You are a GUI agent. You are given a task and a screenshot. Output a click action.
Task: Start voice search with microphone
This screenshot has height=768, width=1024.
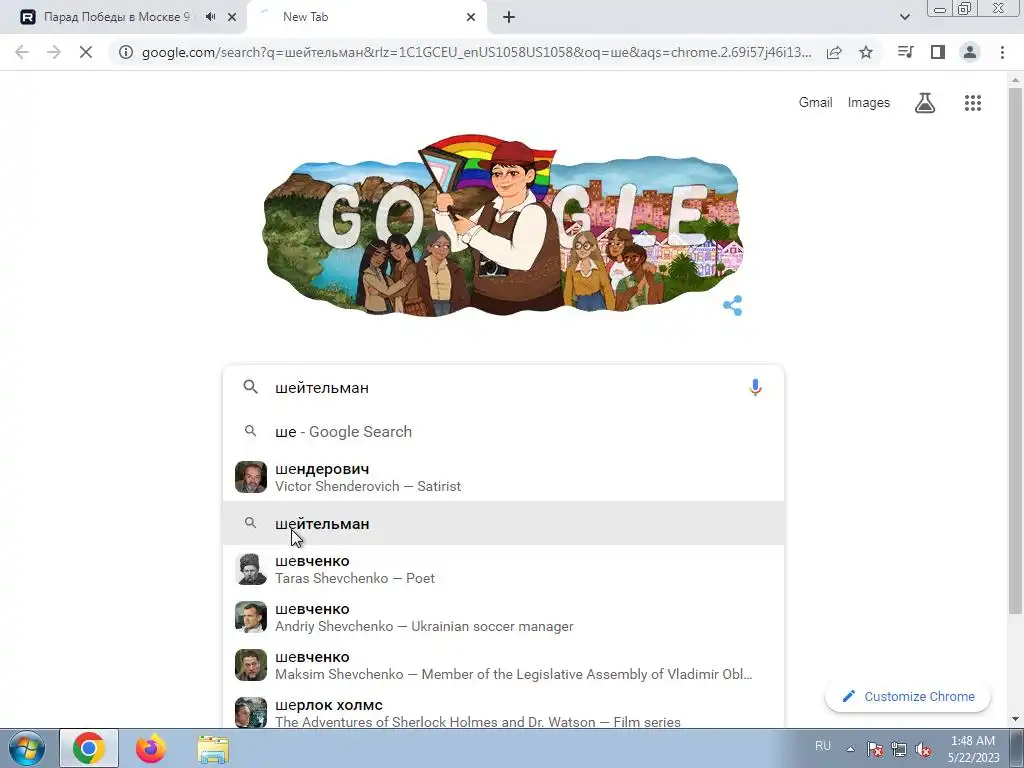[x=755, y=387]
